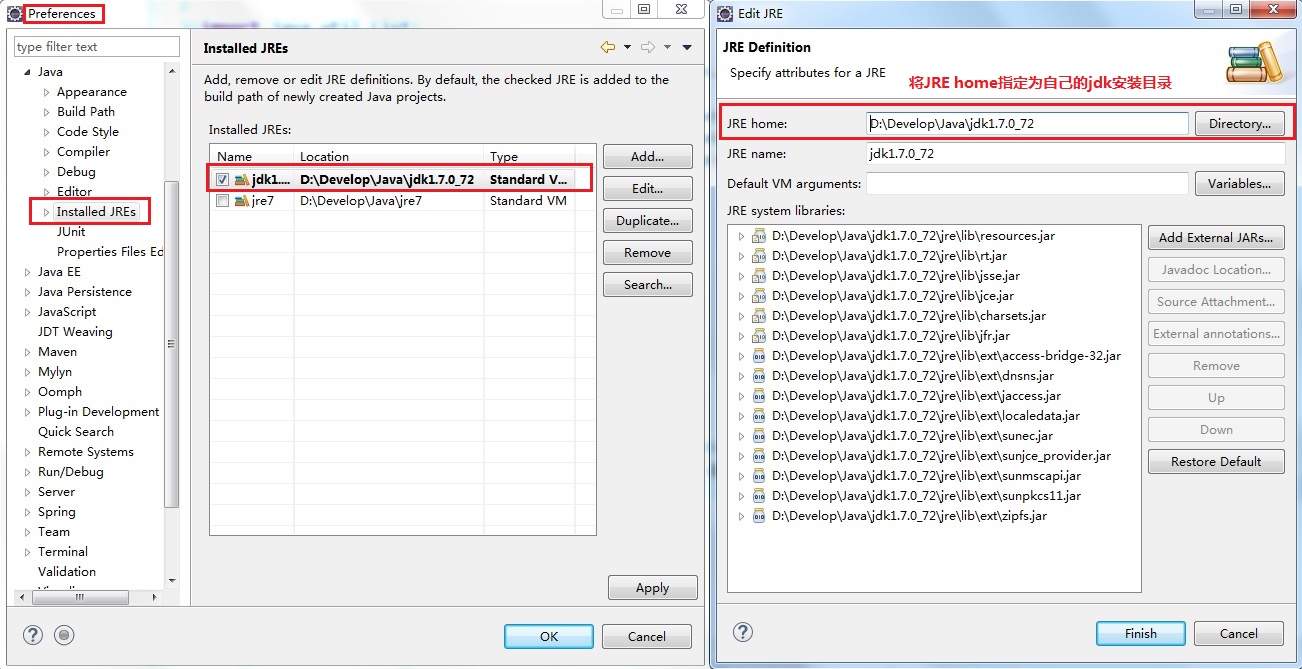
Task: Click the record/oomph preference icon beside help in Preferences
Action: click(65, 635)
